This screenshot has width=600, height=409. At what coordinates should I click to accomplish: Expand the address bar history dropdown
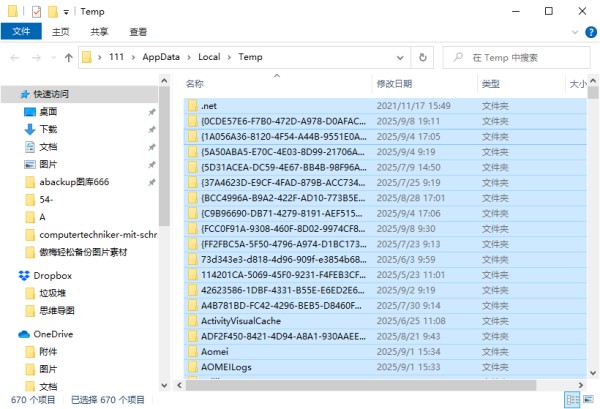coord(400,58)
